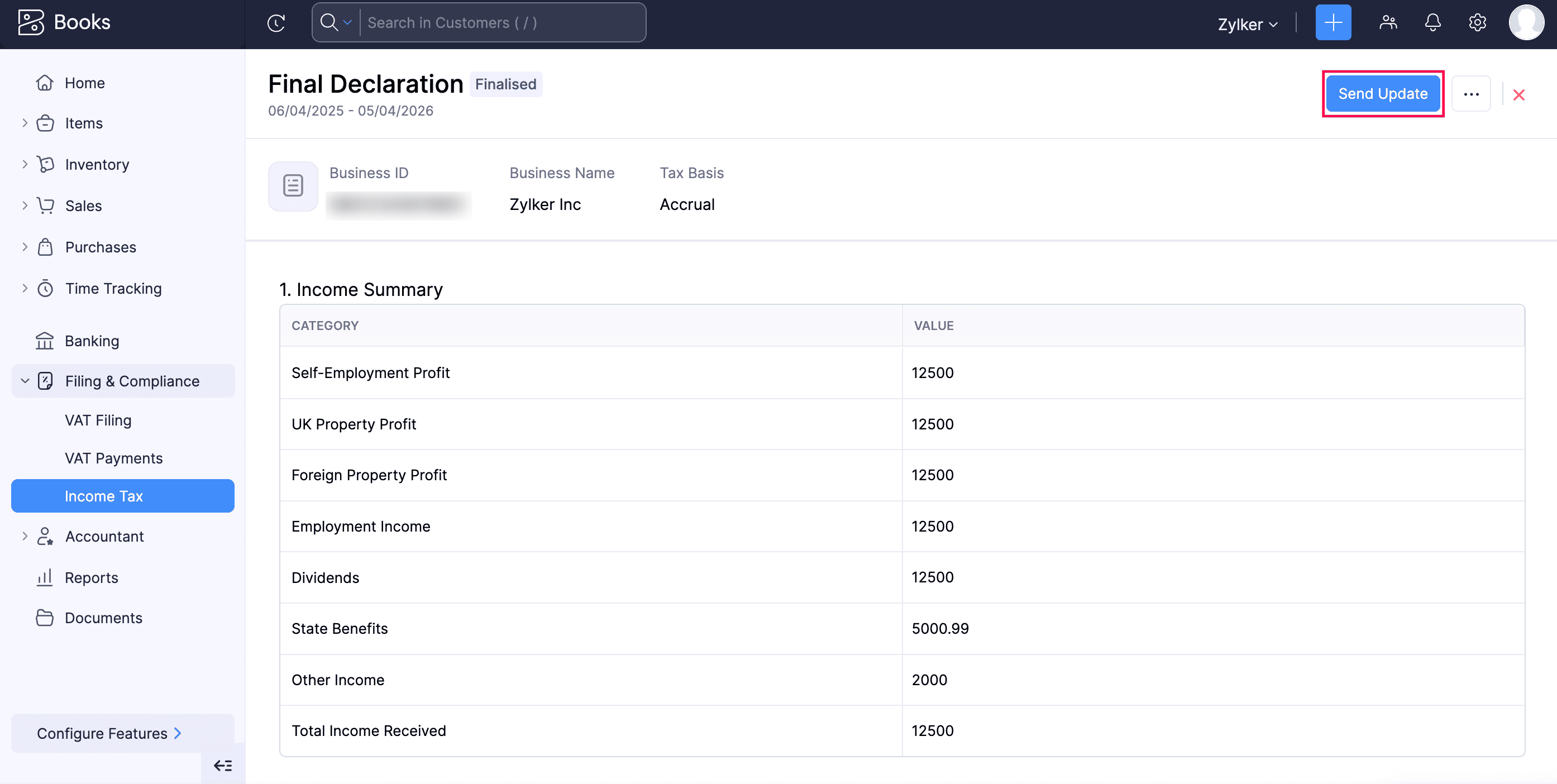The height and width of the screenshot is (784, 1557).
Task: Open the search scope dropdown arrow
Action: click(347, 23)
